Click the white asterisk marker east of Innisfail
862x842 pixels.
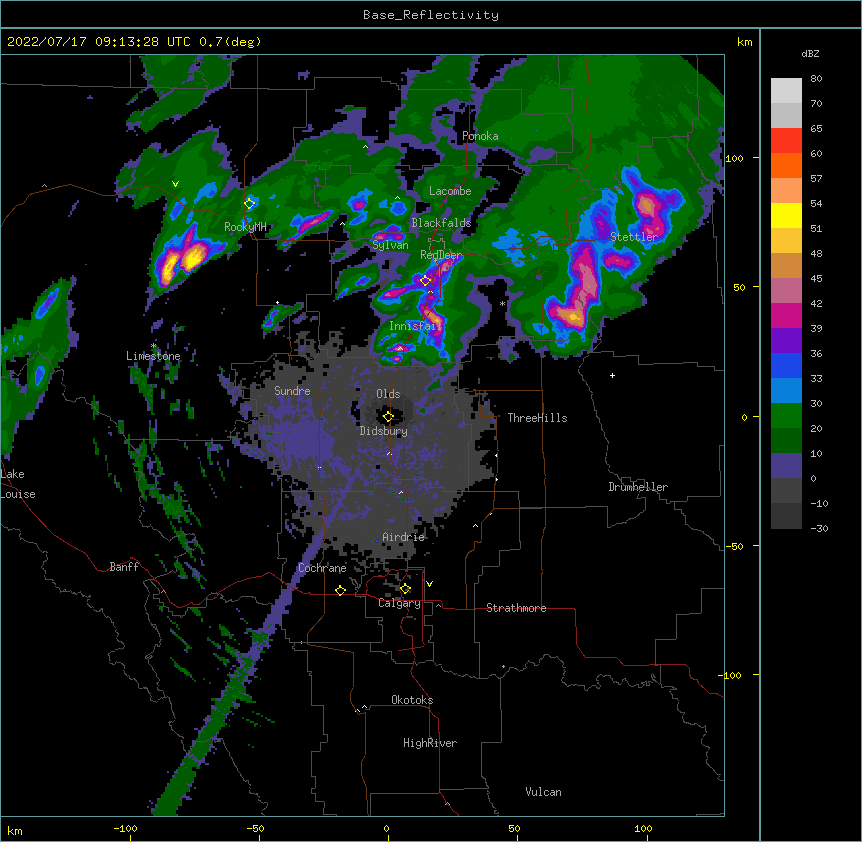tap(502, 303)
